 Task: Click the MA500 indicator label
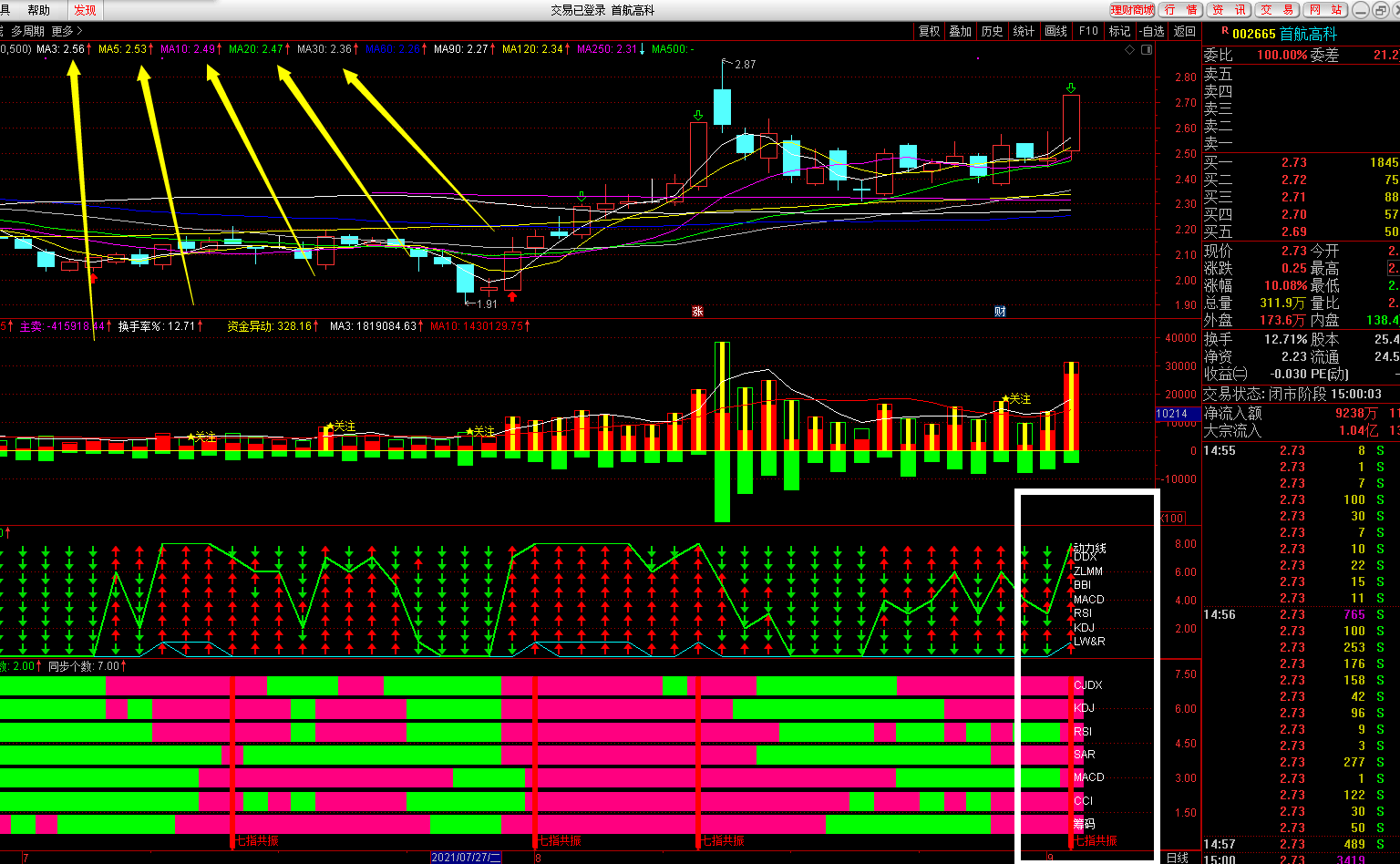(x=673, y=49)
